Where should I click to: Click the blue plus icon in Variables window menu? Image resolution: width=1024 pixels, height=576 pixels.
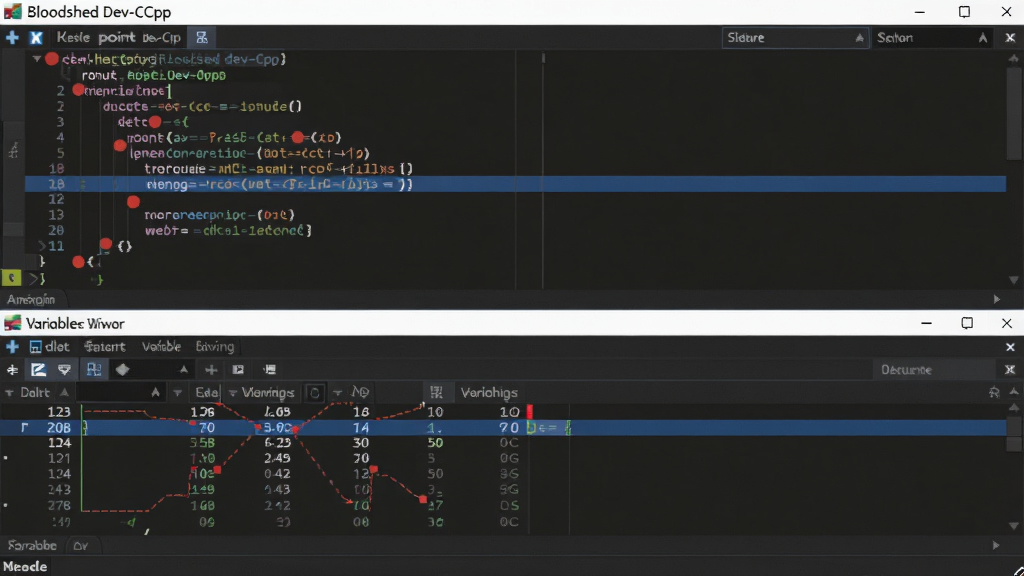click(x=12, y=347)
